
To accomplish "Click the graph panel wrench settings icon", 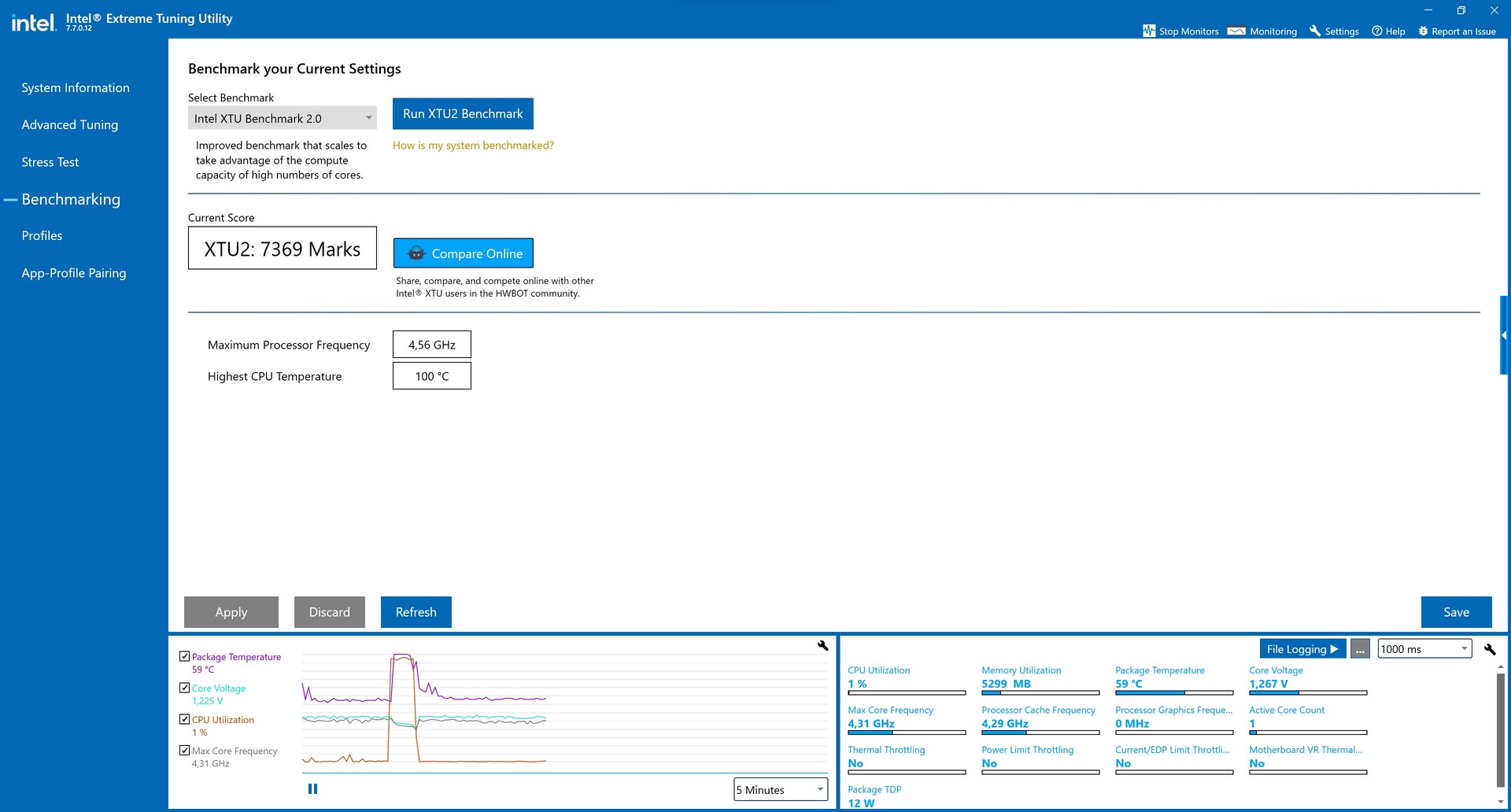I will (x=823, y=645).
